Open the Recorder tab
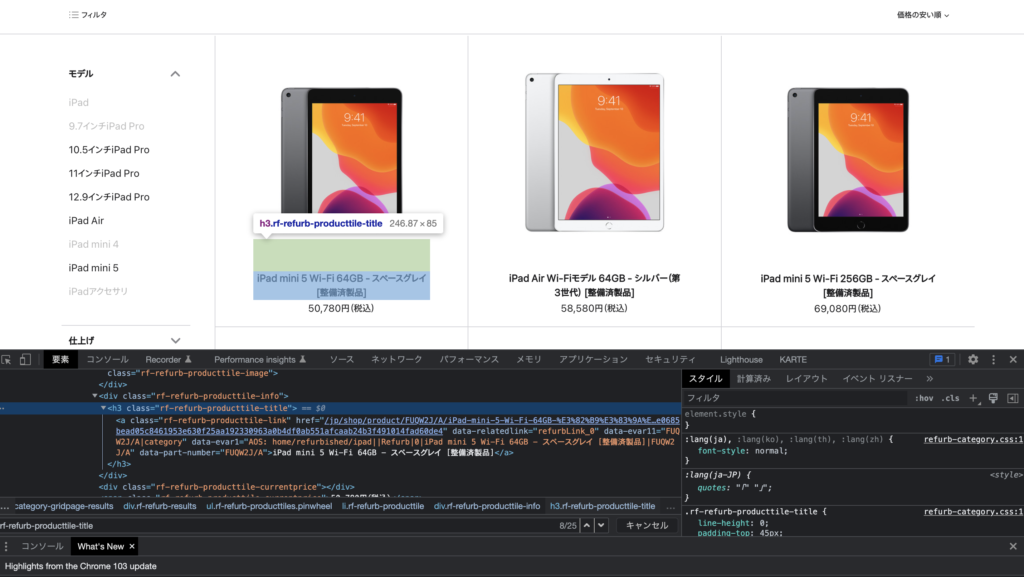Viewport: 1024px width, 577px height. click(168, 360)
